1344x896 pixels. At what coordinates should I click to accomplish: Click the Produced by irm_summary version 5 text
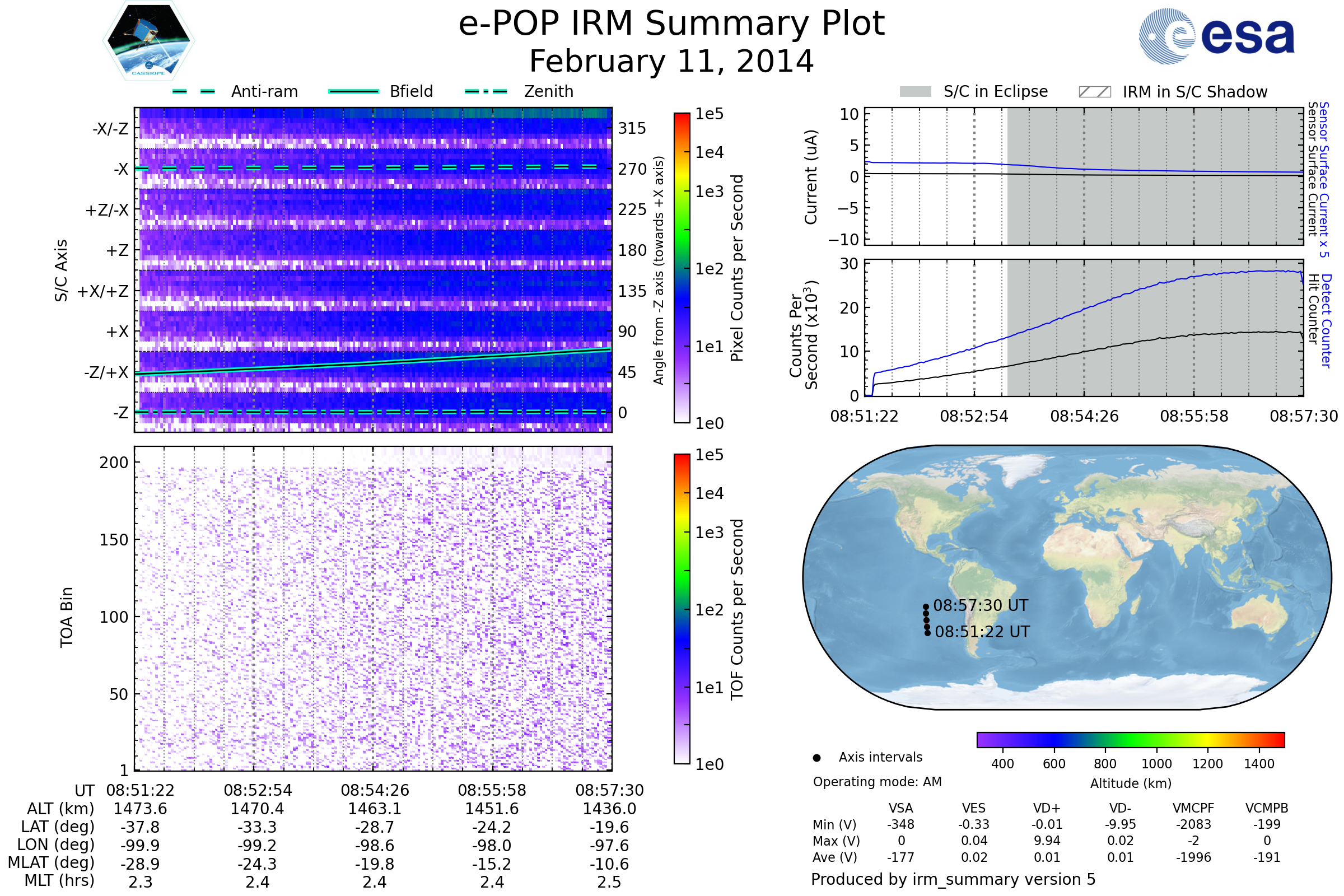[x=953, y=879]
